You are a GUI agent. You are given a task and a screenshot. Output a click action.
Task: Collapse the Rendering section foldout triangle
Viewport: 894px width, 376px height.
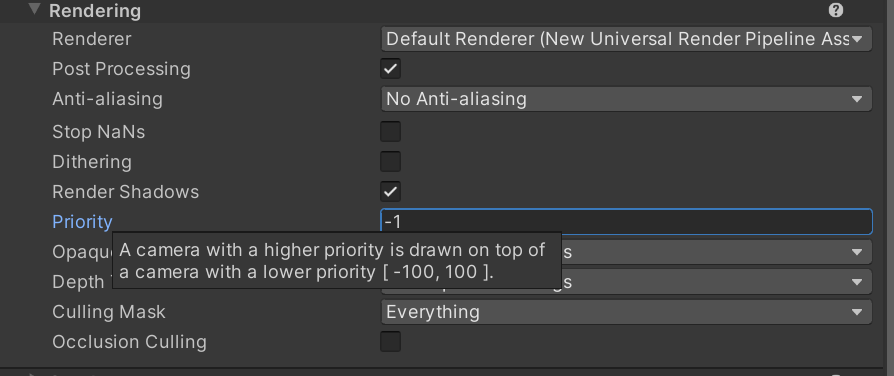35,10
